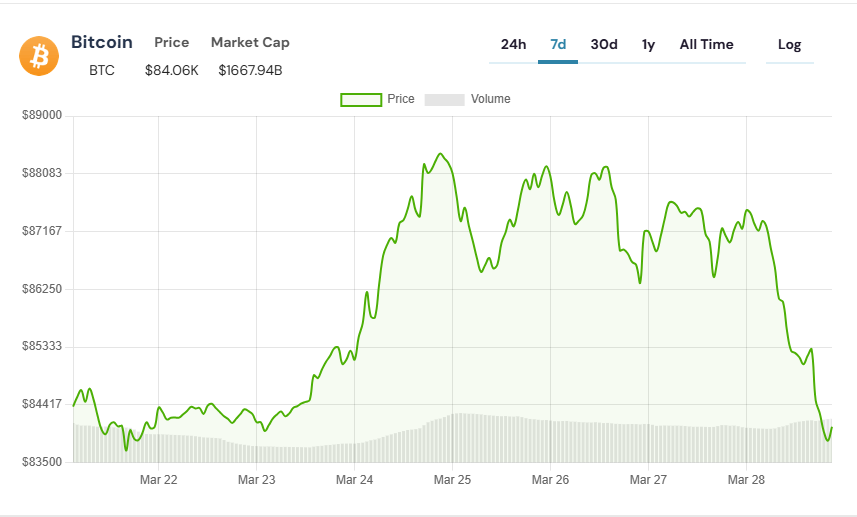The width and height of the screenshot is (857, 517).
Task: Click the green Price legend swatch
Action: point(361,99)
